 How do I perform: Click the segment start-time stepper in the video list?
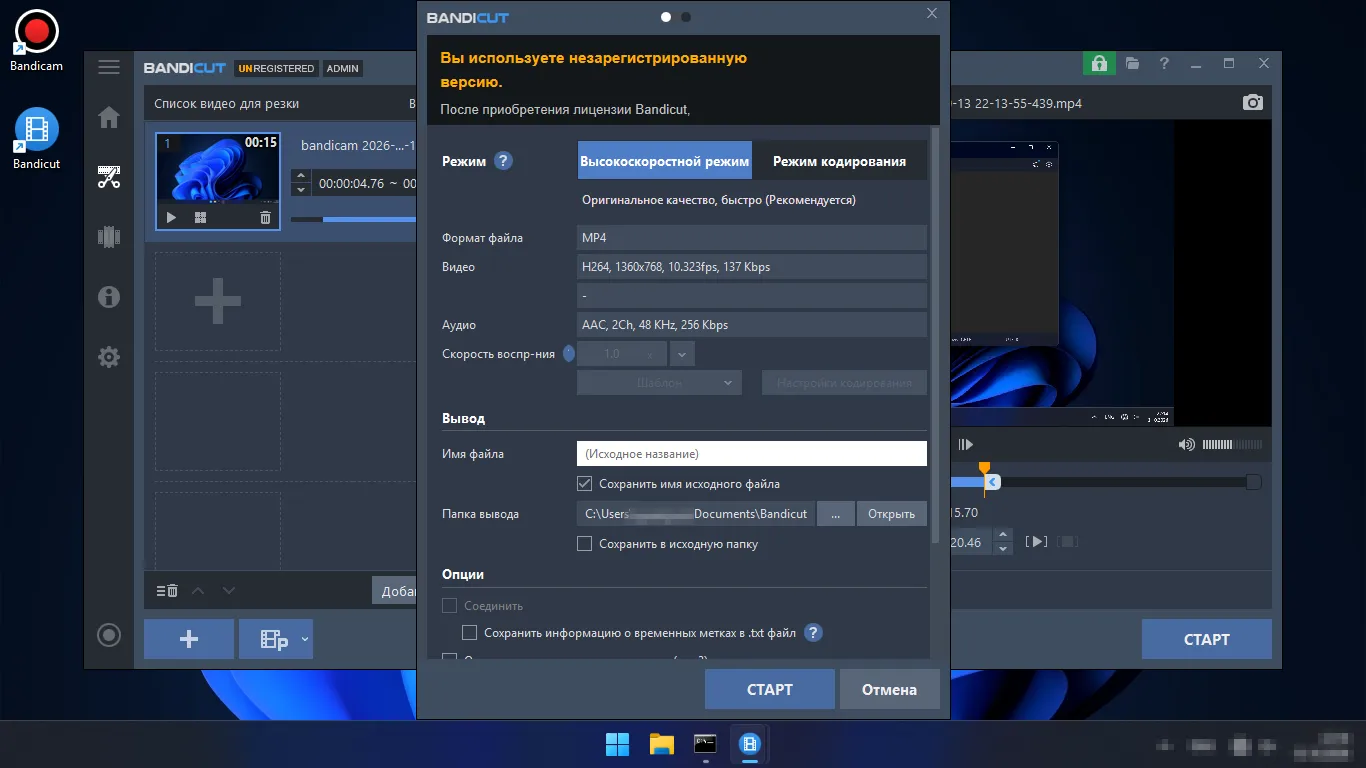(300, 183)
